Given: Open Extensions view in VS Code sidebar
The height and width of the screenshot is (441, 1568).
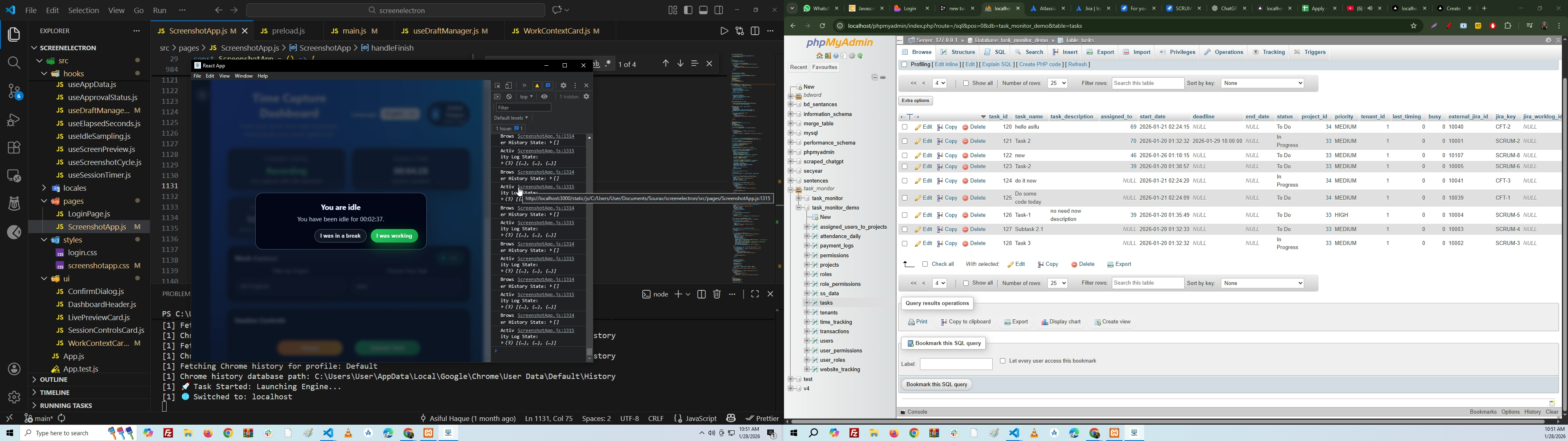Looking at the screenshot, I should click(13, 147).
